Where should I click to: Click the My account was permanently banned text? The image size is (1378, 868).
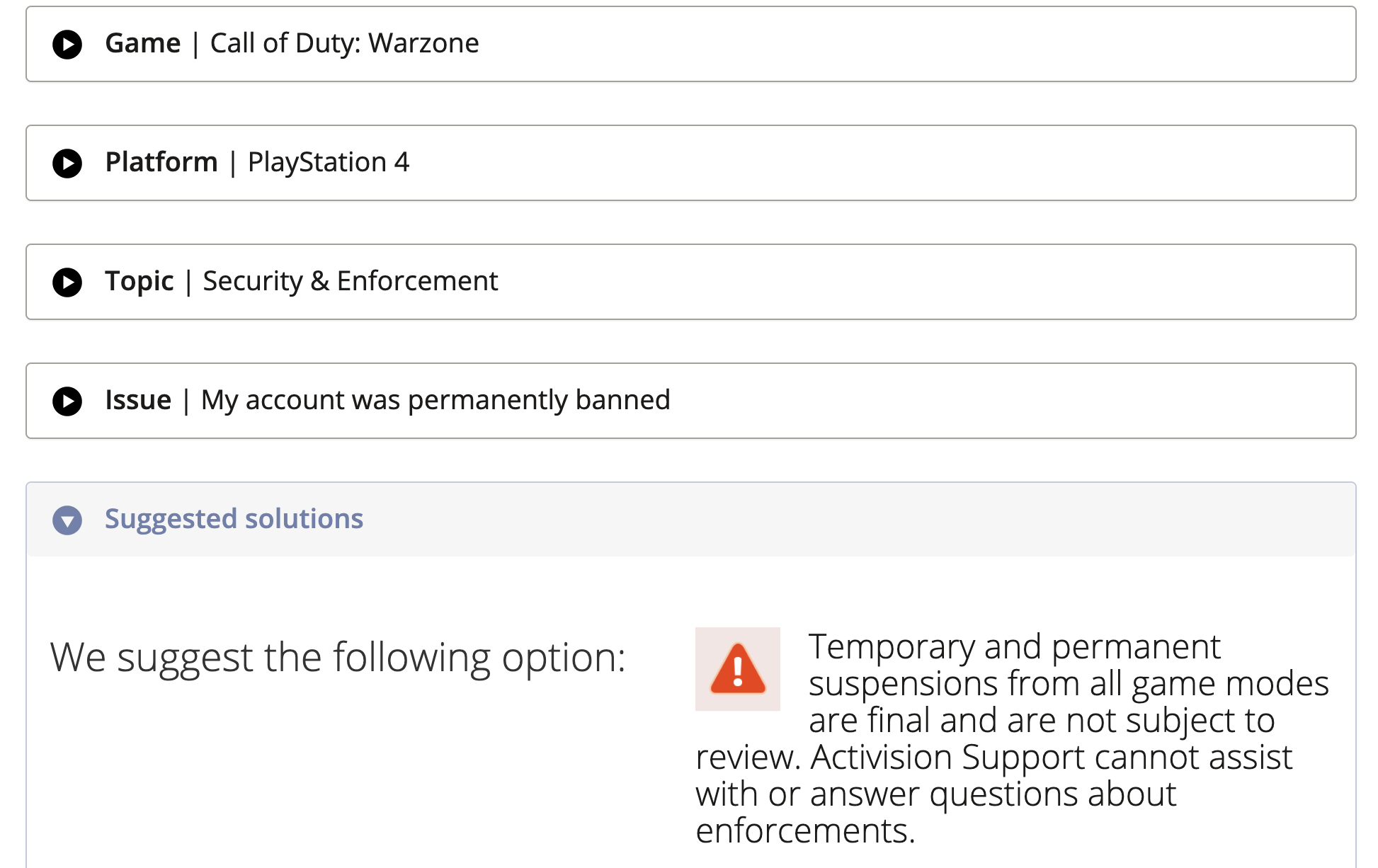(435, 400)
